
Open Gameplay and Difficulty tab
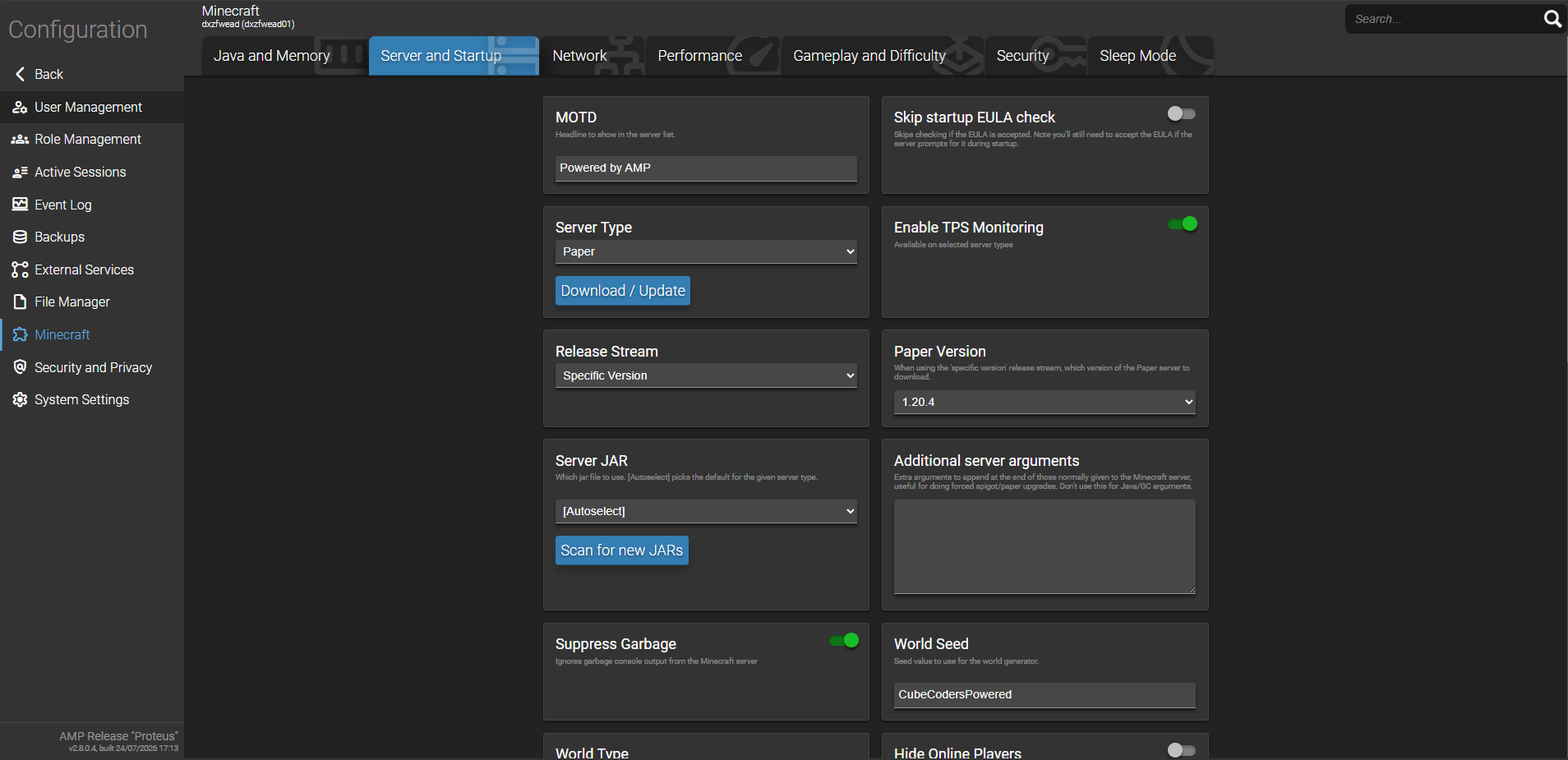[x=883, y=56]
